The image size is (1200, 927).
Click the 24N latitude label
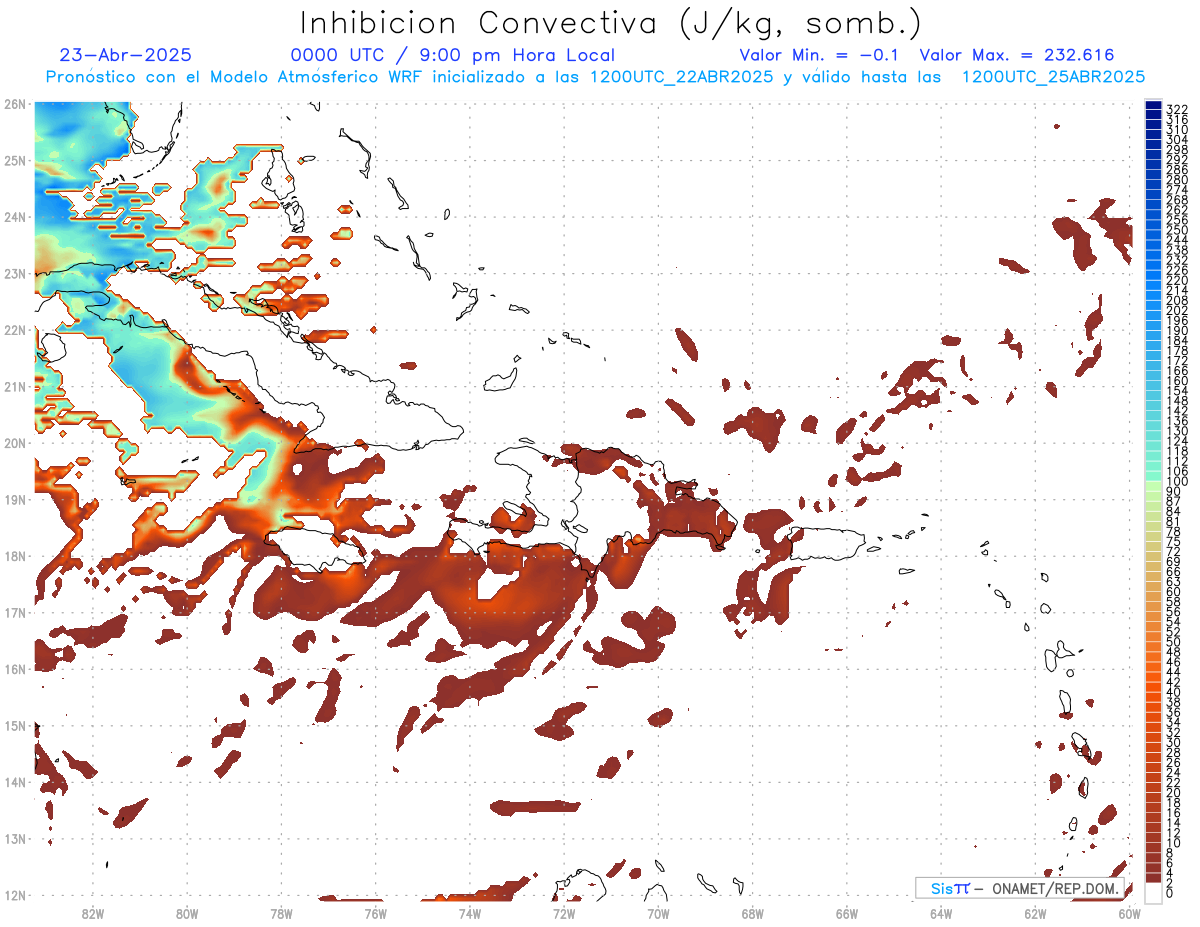15,217
